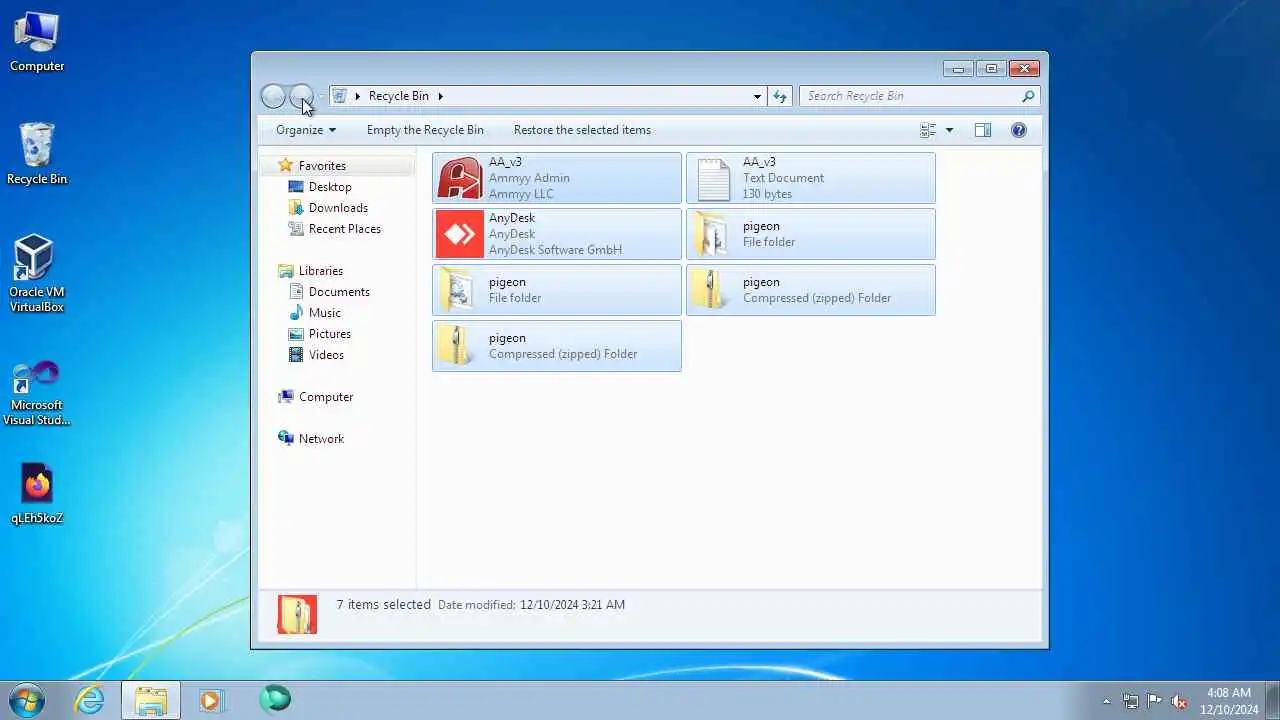The height and width of the screenshot is (720, 1280).
Task: Click the Recycle Bin breadcrumb in address bar
Action: click(x=398, y=96)
